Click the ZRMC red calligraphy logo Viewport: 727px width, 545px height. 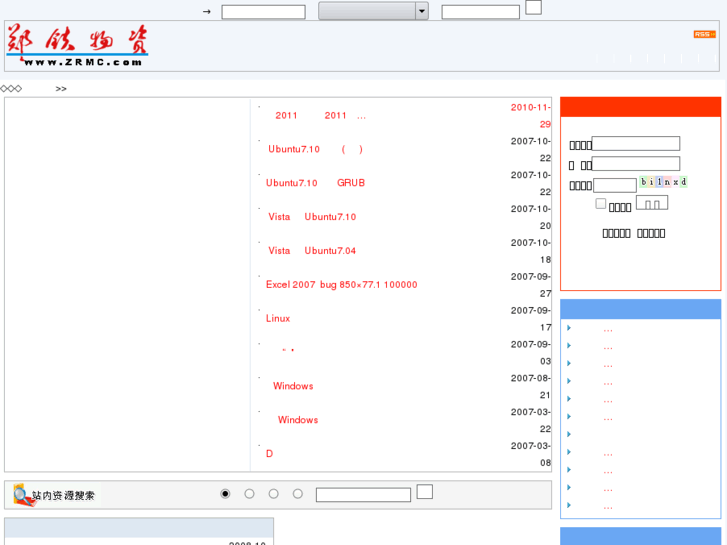click(77, 45)
